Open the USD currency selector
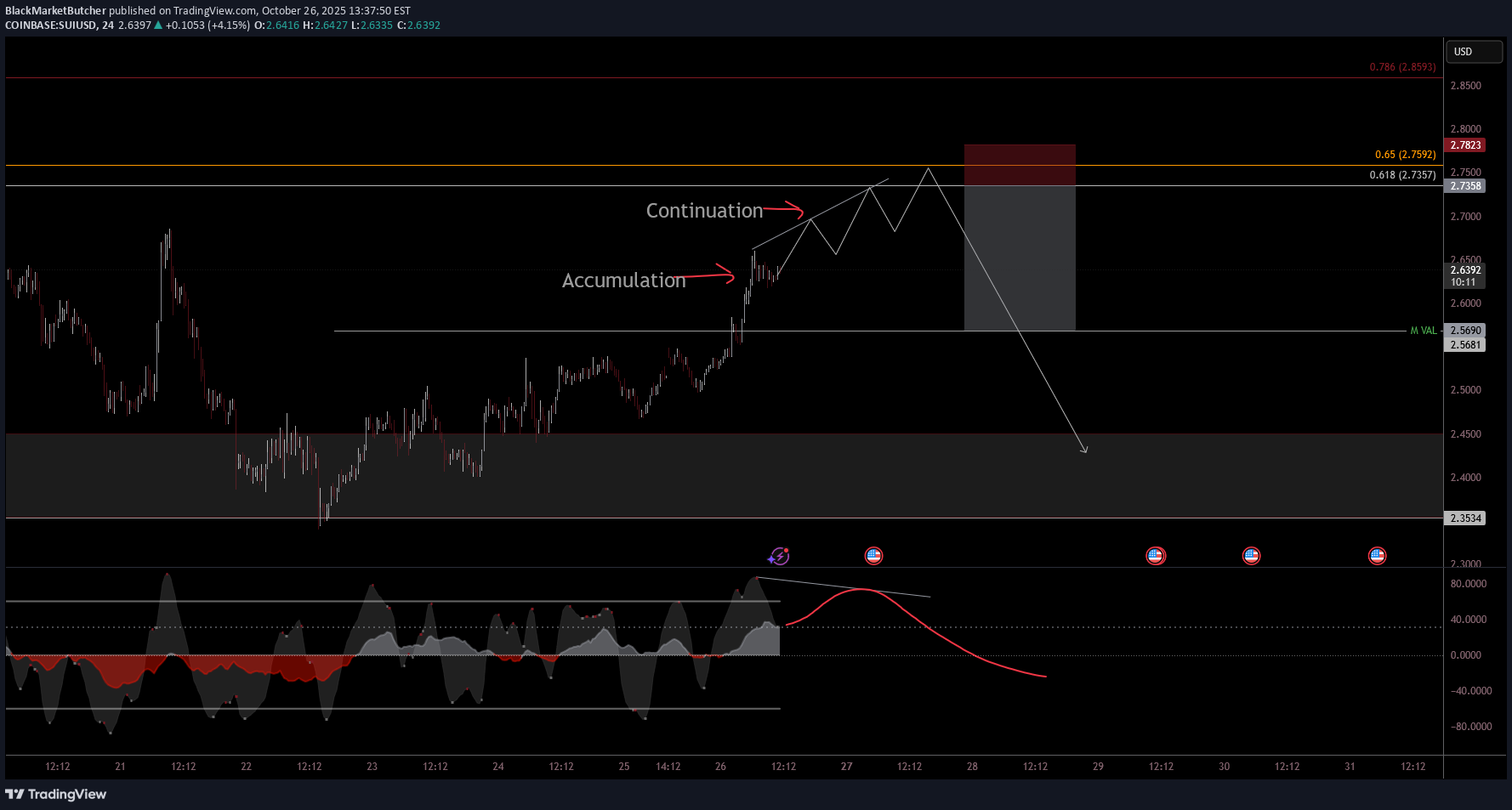Screen dimensions: 1512x810 tap(1475, 52)
